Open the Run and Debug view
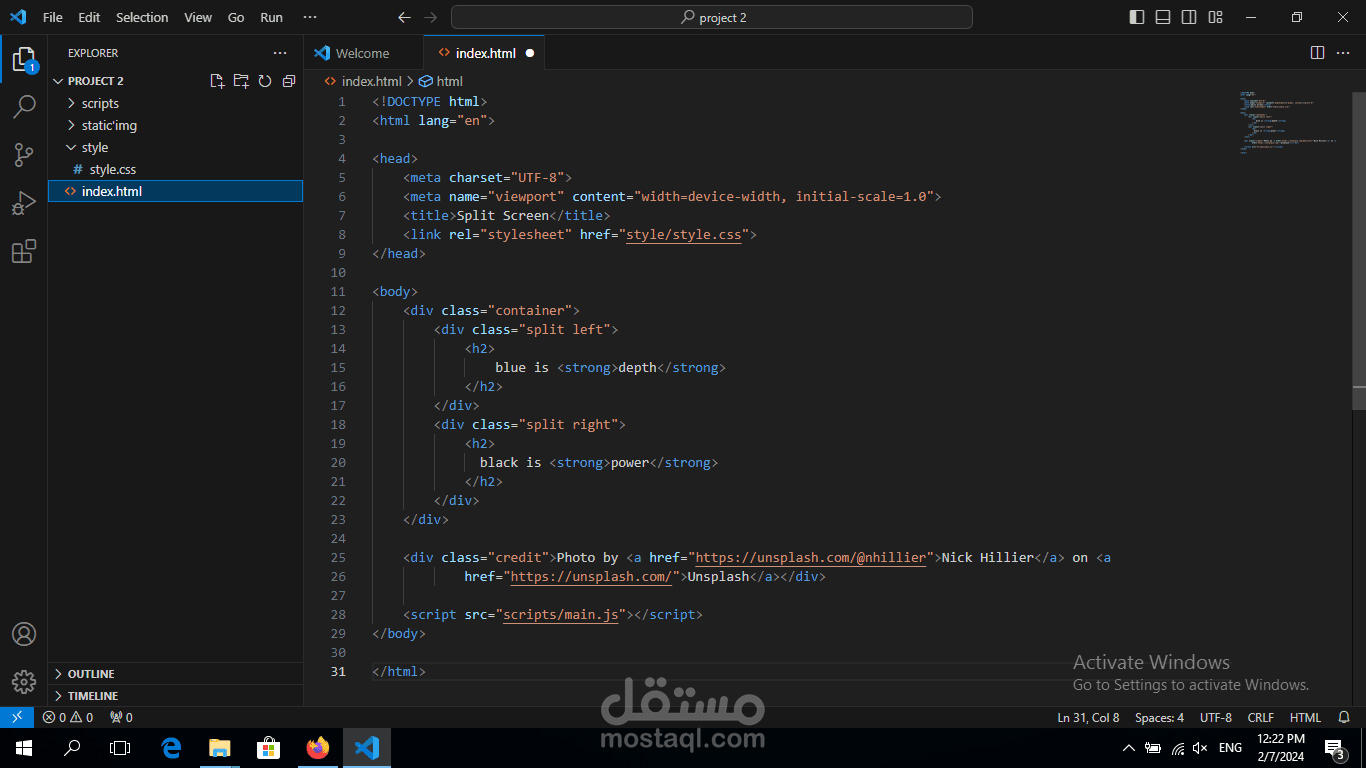 pyautogui.click(x=24, y=203)
